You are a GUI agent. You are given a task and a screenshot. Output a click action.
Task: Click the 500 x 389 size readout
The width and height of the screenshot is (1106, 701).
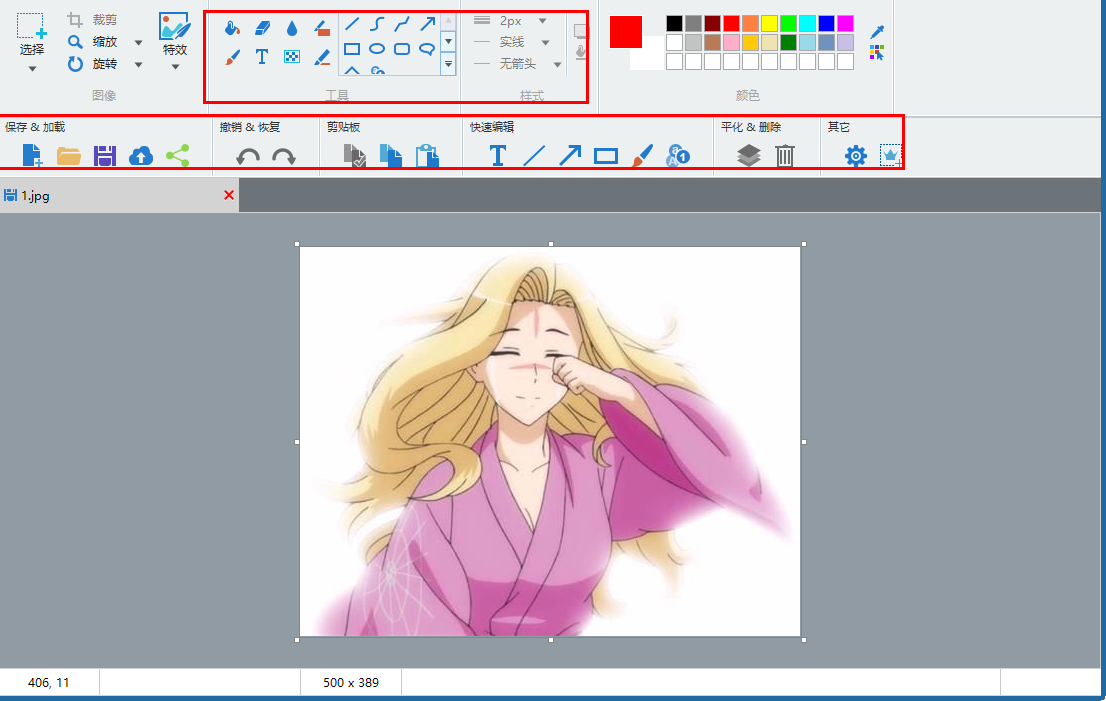click(x=351, y=683)
